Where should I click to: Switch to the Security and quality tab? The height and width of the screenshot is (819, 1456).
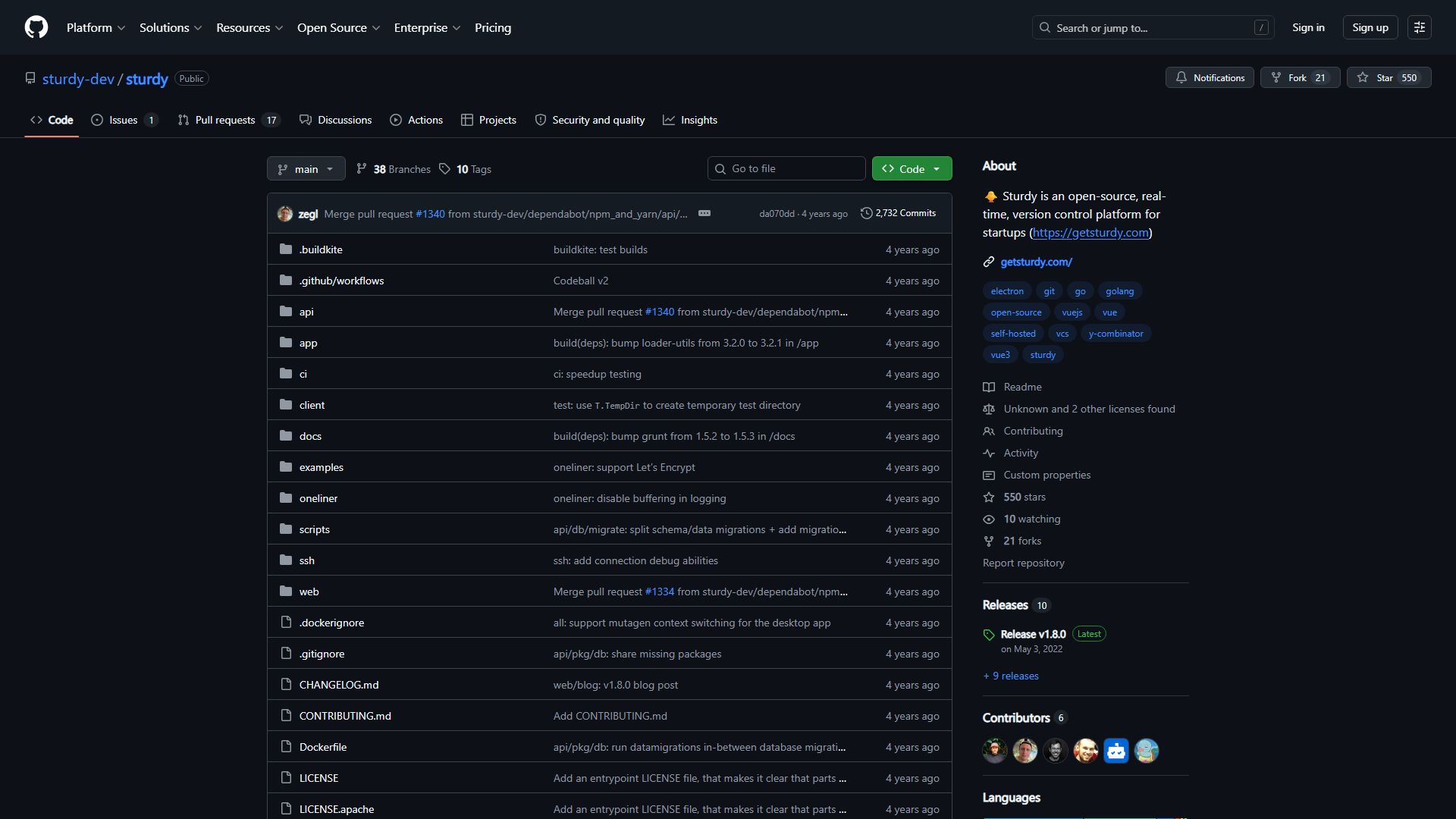(x=590, y=120)
